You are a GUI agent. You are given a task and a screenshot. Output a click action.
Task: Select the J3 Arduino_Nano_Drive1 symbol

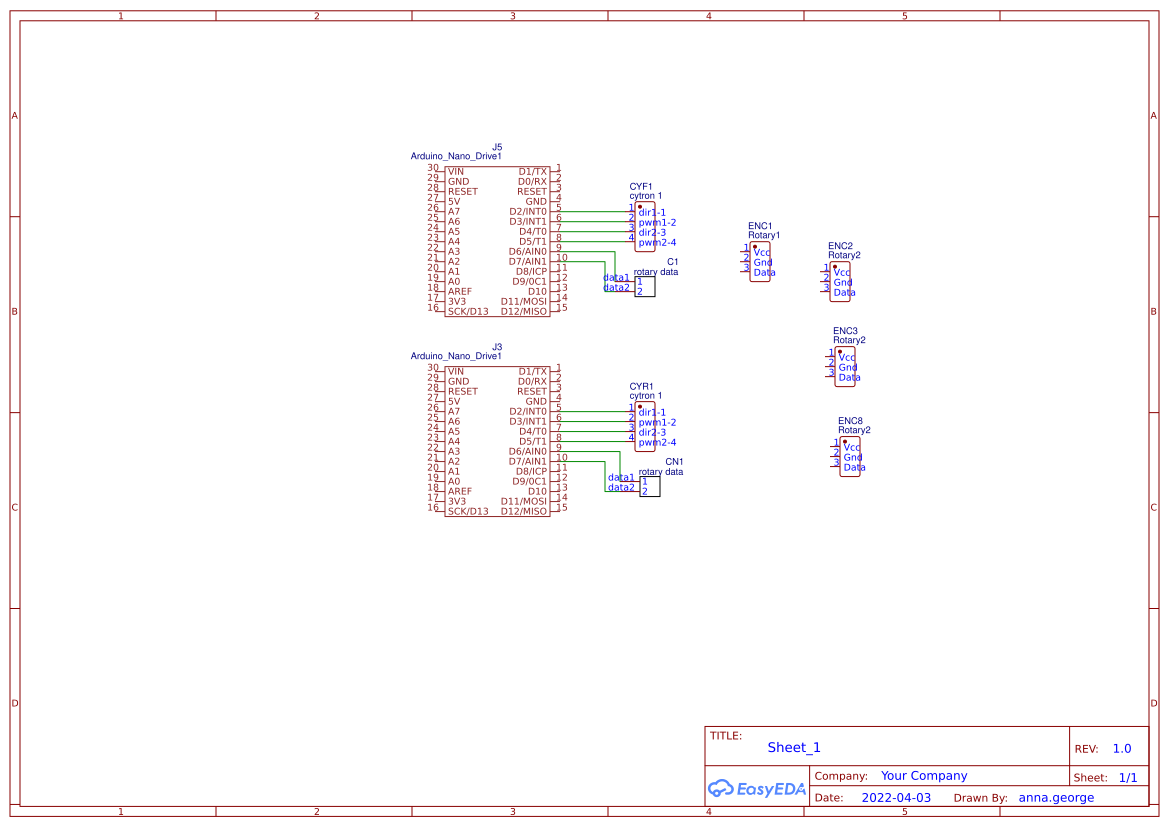point(500,440)
